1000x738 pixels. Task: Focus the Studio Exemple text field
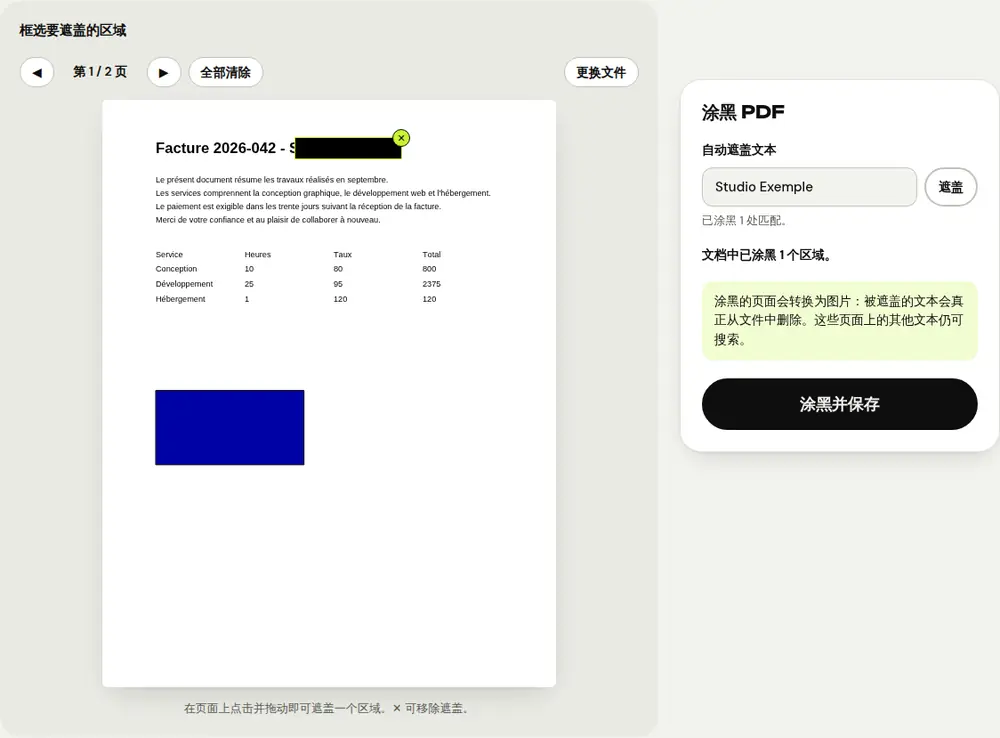(x=809, y=187)
